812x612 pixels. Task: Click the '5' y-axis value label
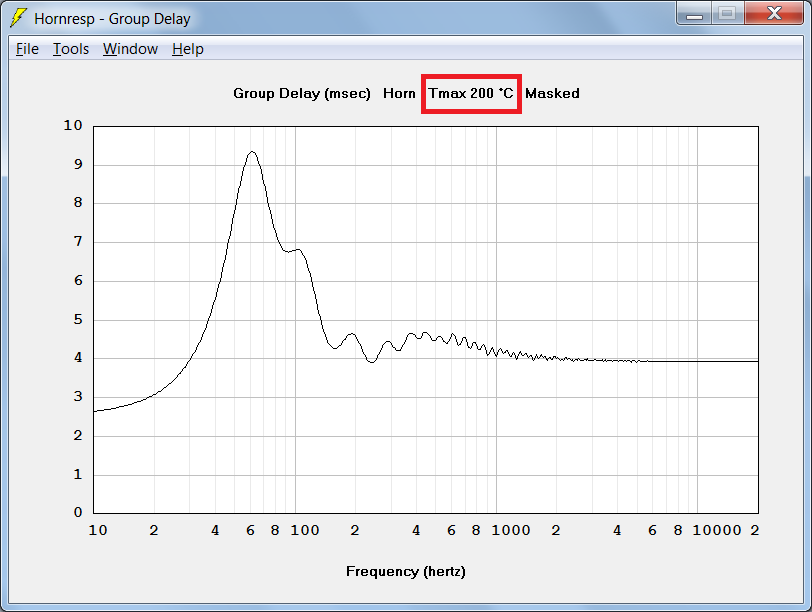[78, 319]
